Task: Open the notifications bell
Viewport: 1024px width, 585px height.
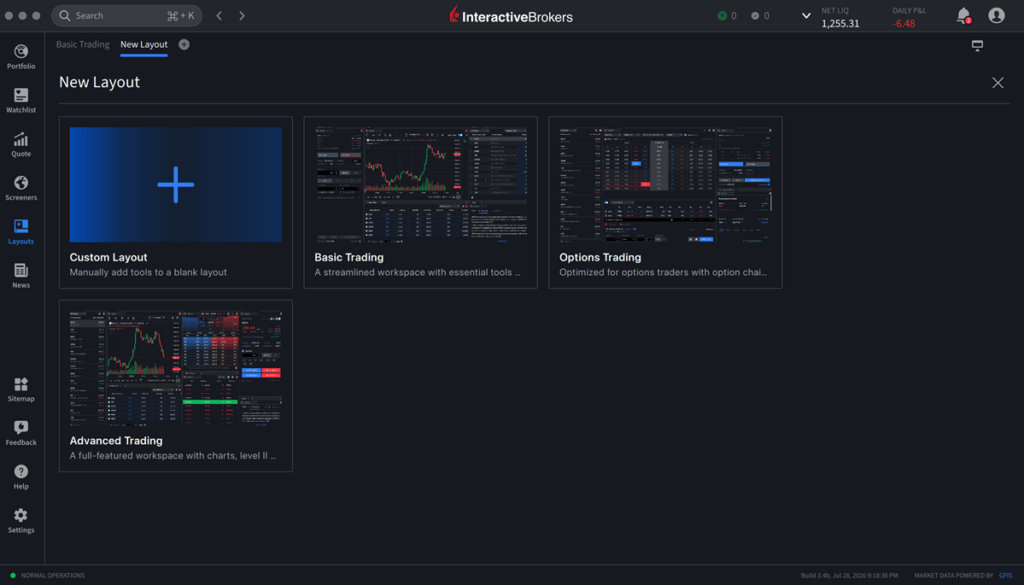Action: pos(963,16)
